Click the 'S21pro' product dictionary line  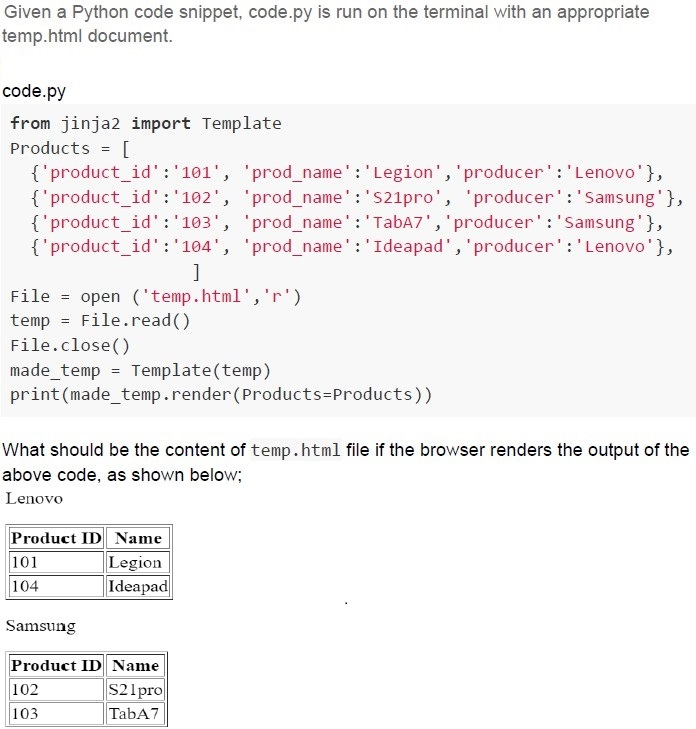click(x=357, y=198)
